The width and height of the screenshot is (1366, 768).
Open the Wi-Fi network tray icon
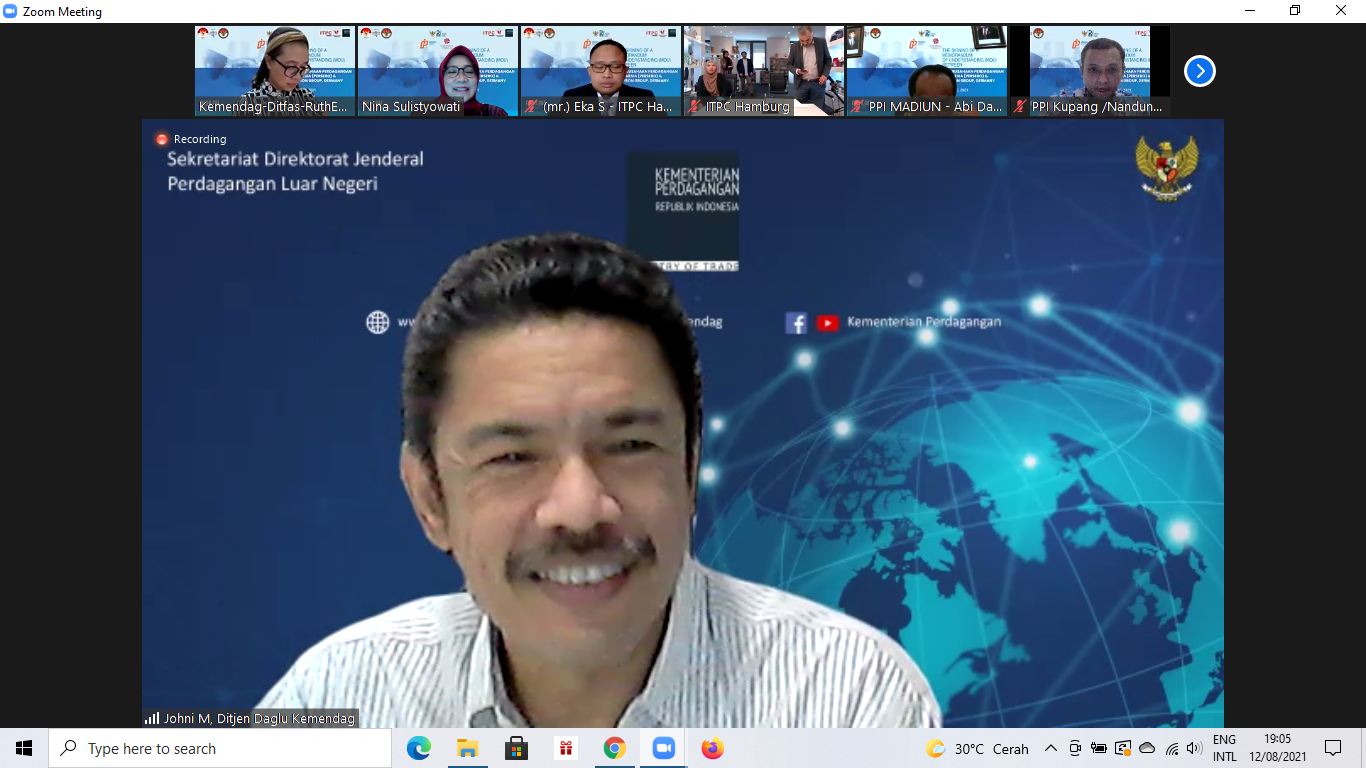pyautogui.click(x=1171, y=748)
